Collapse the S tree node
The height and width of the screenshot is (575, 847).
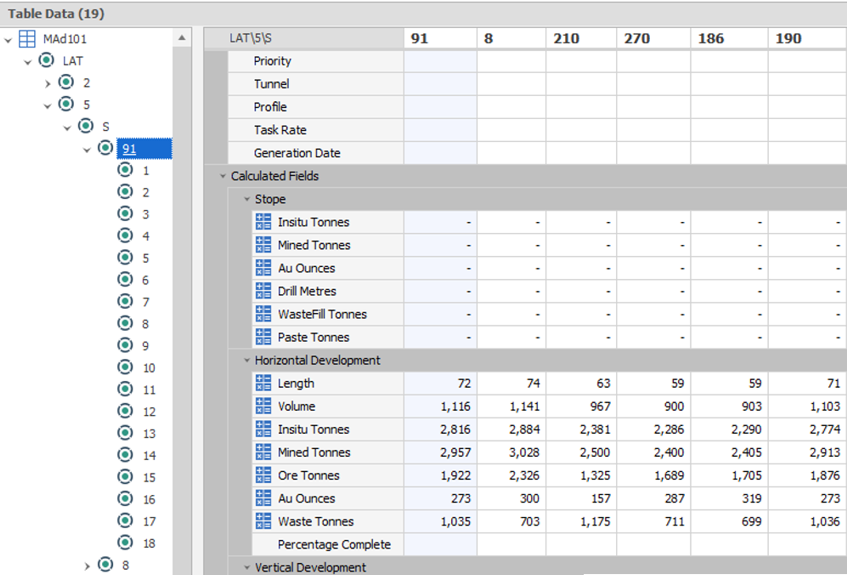[67, 128]
